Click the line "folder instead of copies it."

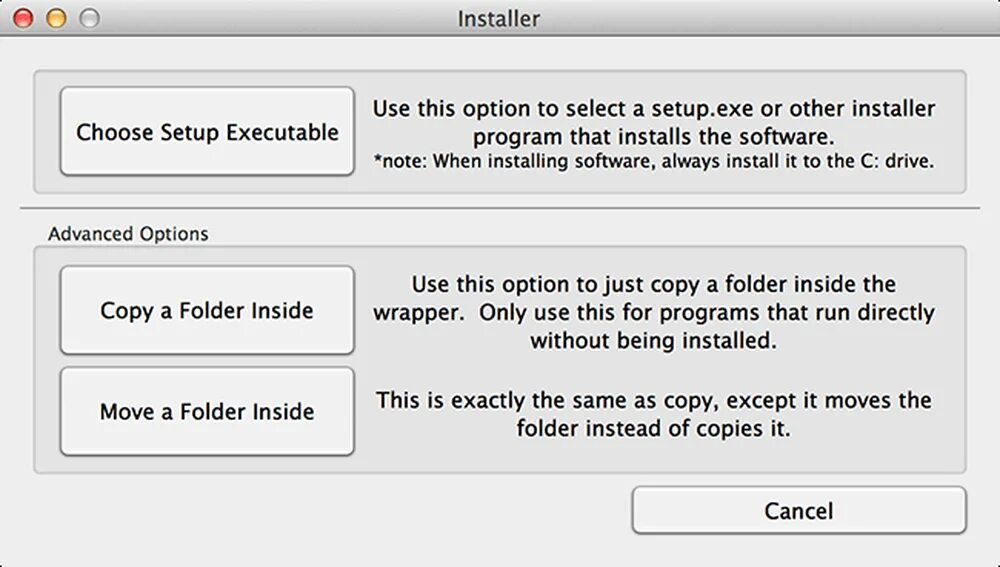[x=654, y=428]
